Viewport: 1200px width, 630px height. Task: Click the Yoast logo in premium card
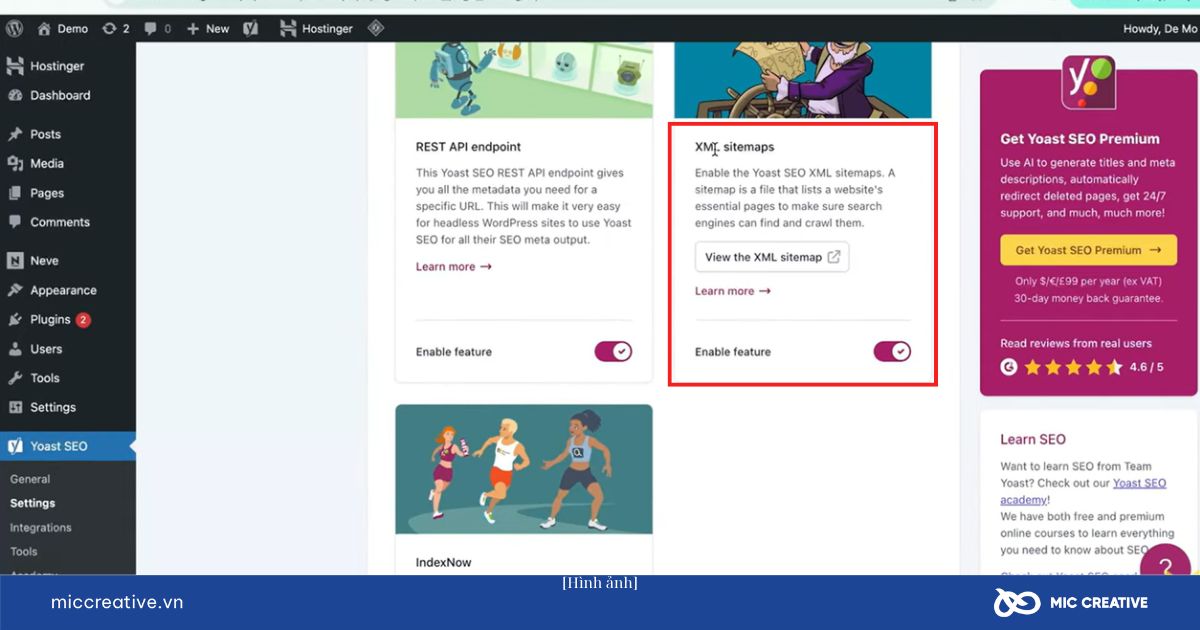pos(1088,82)
